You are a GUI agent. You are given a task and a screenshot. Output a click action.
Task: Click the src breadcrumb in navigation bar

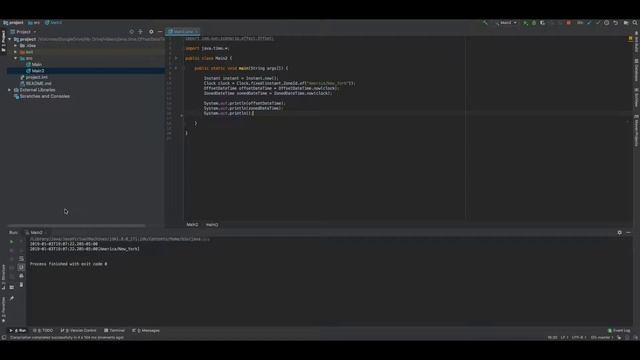34,23
